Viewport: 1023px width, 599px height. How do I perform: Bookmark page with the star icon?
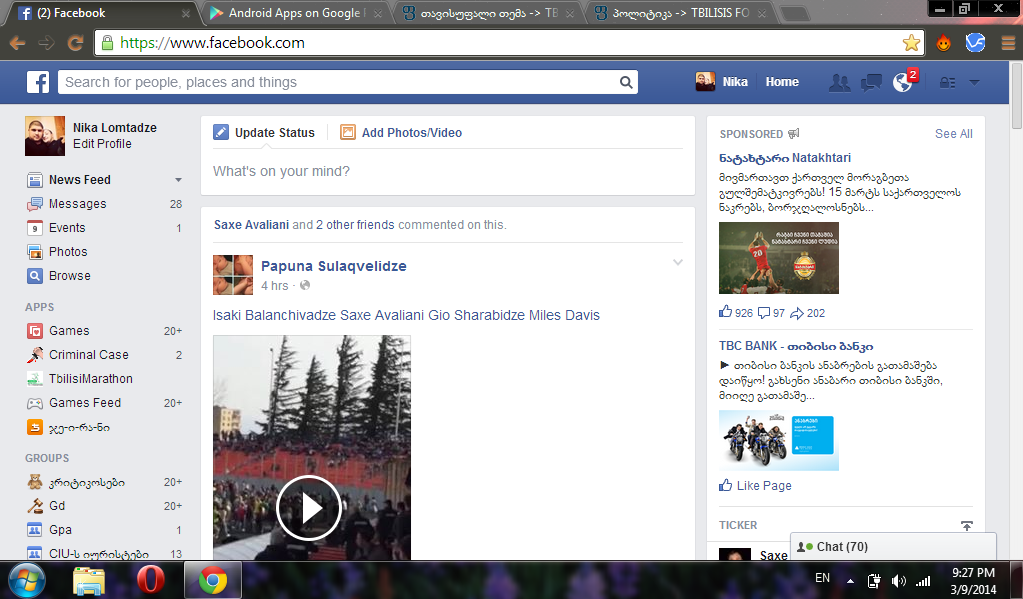pyautogui.click(x=911, y=43)
